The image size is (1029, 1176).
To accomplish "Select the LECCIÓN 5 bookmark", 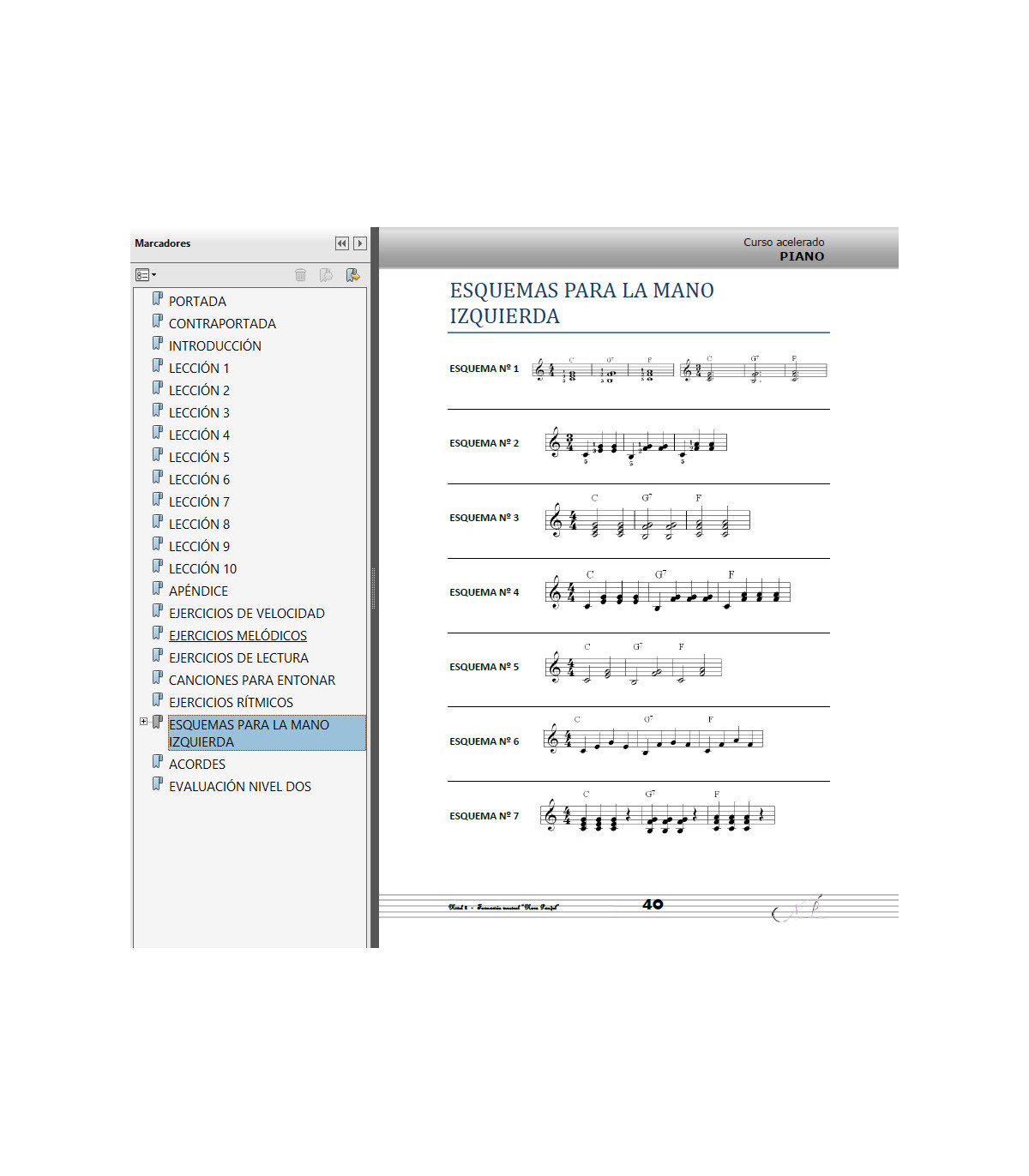I will click(199, 458).
